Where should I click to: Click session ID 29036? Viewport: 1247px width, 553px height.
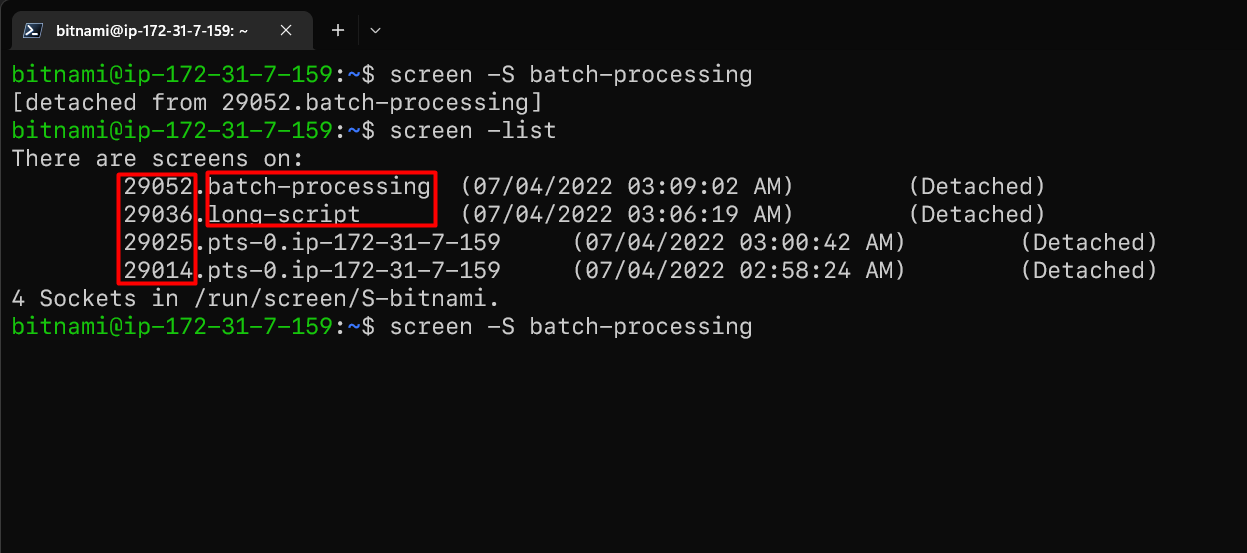[158, 214]
